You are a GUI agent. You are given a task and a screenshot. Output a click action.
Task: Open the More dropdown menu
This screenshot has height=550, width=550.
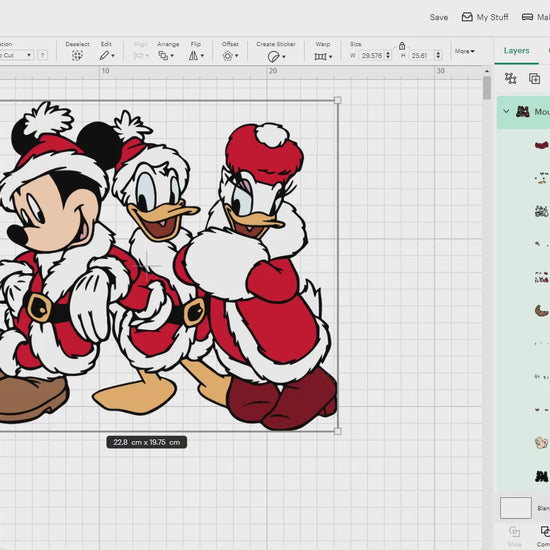(x=464, y=51)
